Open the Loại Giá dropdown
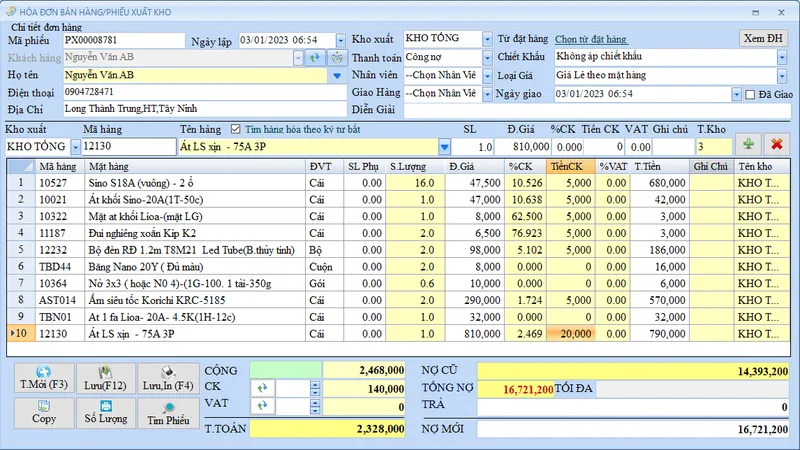800x450 pixels. coord(782,76)
